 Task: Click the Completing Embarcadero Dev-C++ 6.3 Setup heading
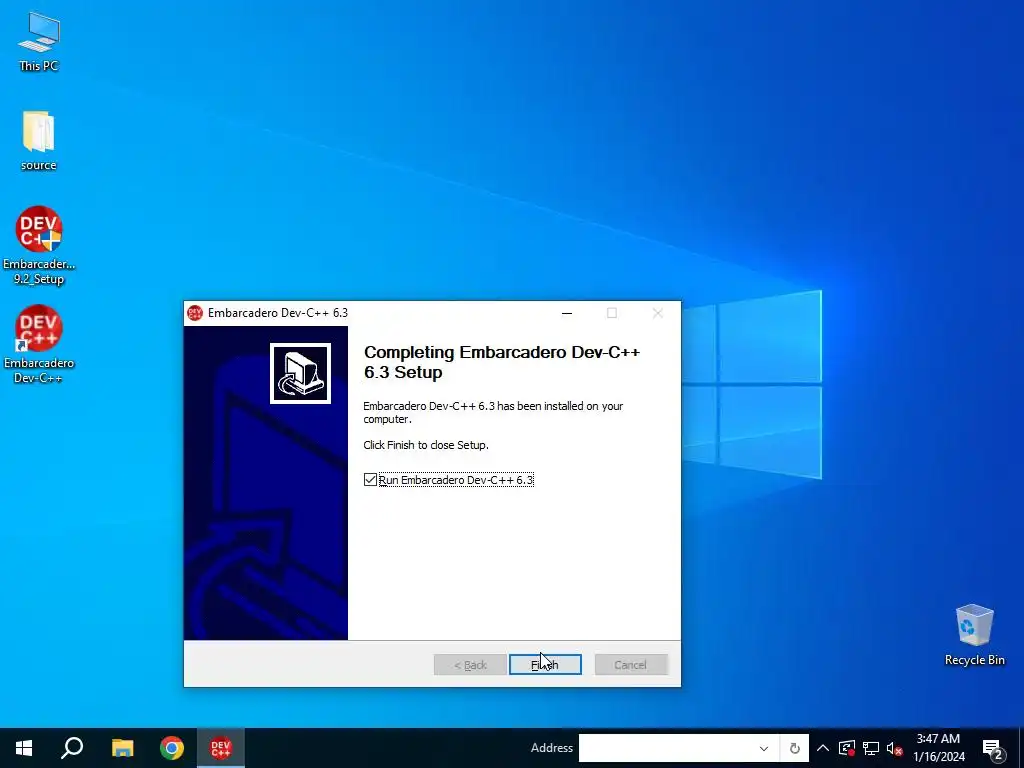[502, 362]
